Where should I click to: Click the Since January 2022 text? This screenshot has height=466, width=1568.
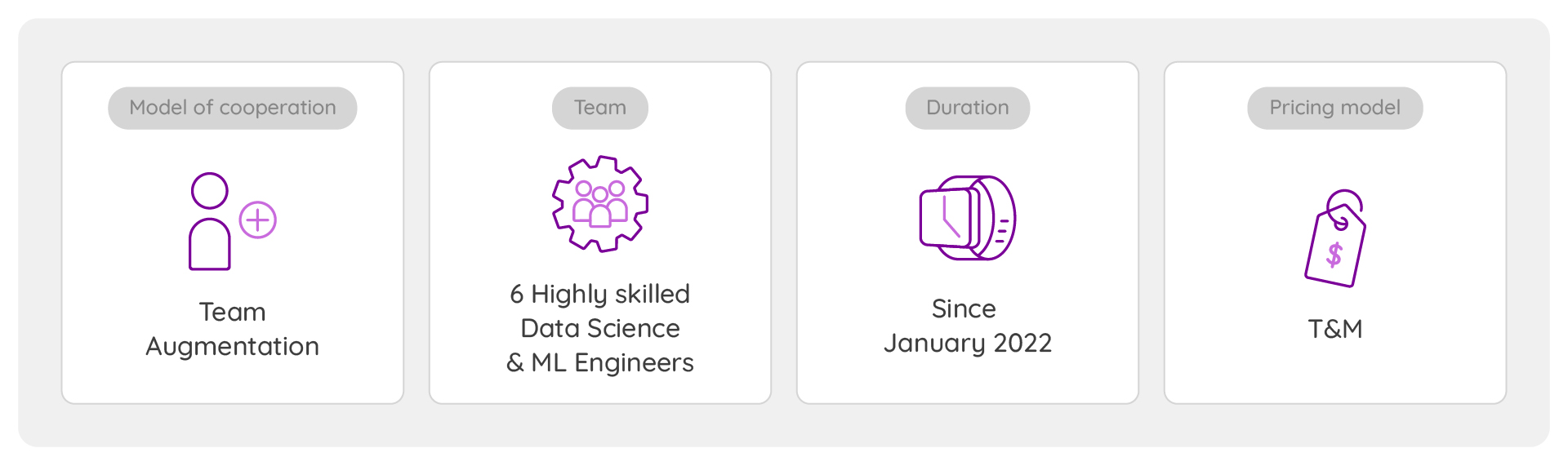tap(968, 326)
